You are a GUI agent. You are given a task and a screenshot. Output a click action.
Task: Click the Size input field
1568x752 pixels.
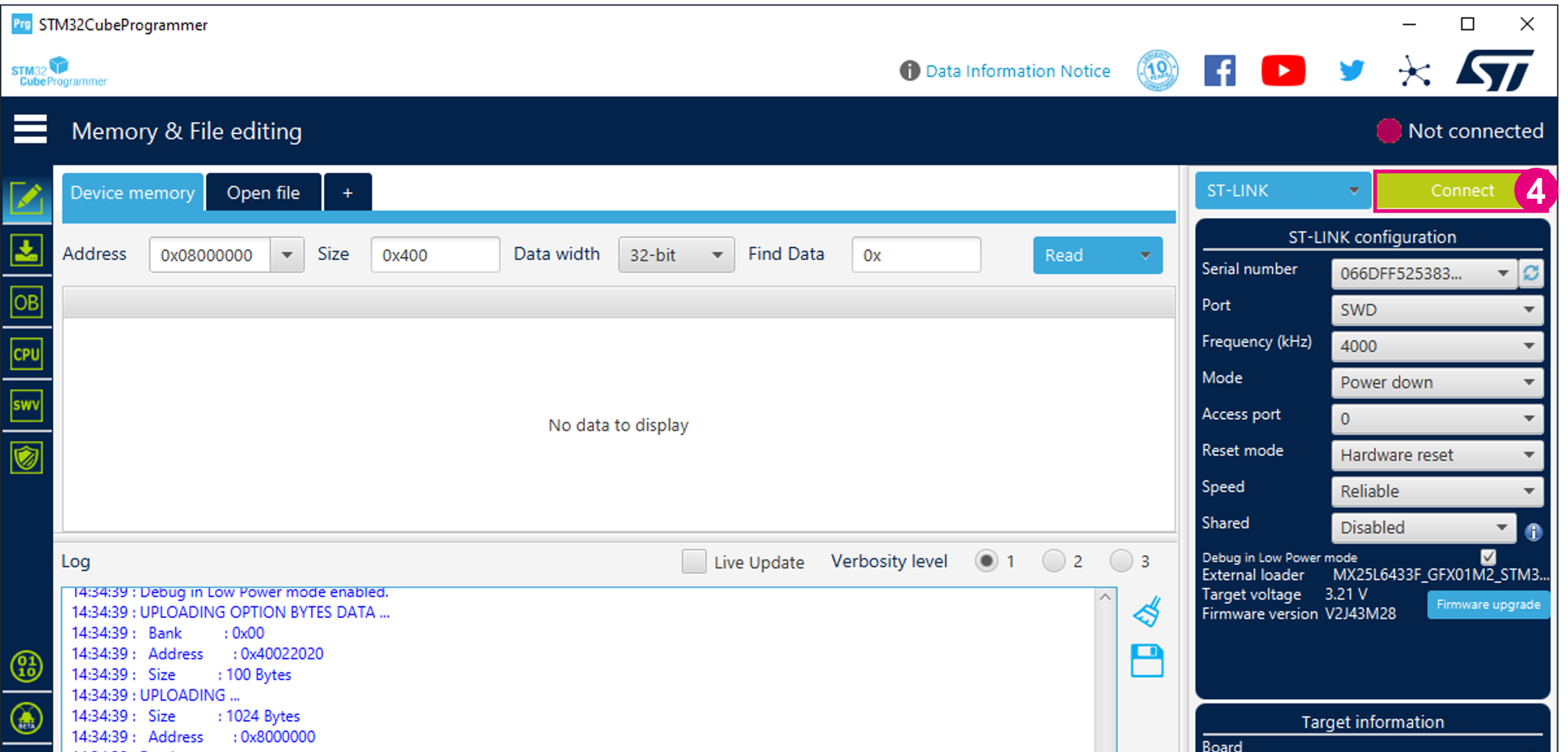pos(435,255)
